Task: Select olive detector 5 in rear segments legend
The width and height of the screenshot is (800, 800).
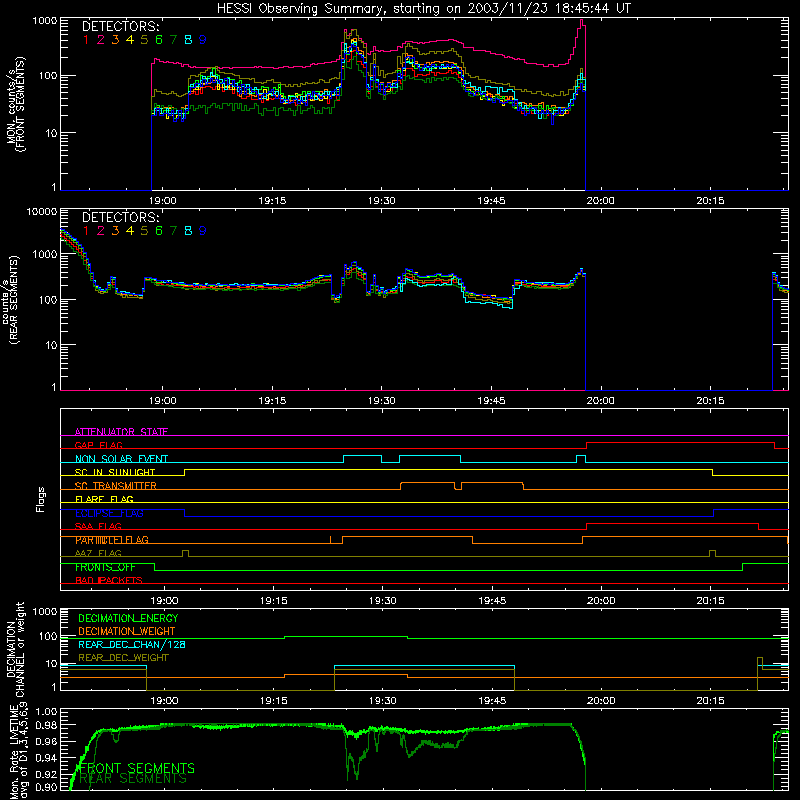Action: pos(144,231)
